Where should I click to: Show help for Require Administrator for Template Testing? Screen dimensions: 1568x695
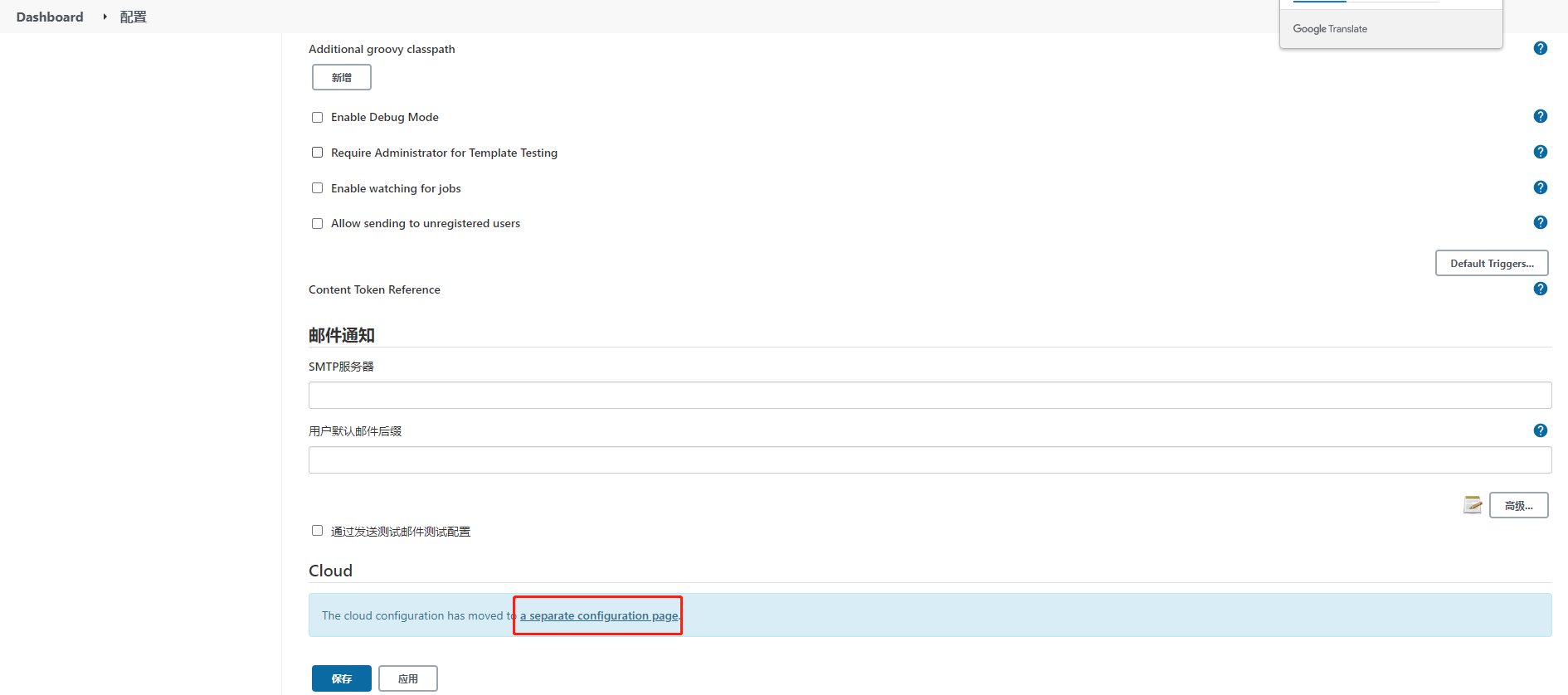click(1540, 152)
